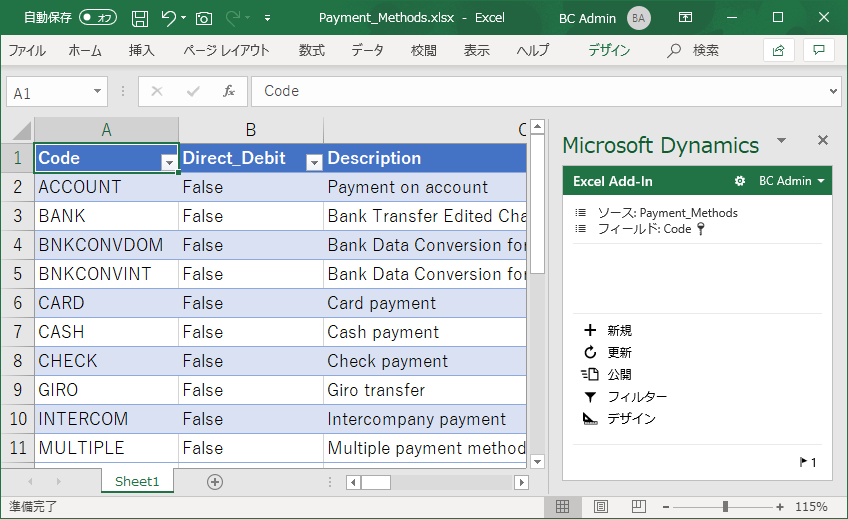
Task: Open the ファイル menu tab
Action: tap(27, 51)
